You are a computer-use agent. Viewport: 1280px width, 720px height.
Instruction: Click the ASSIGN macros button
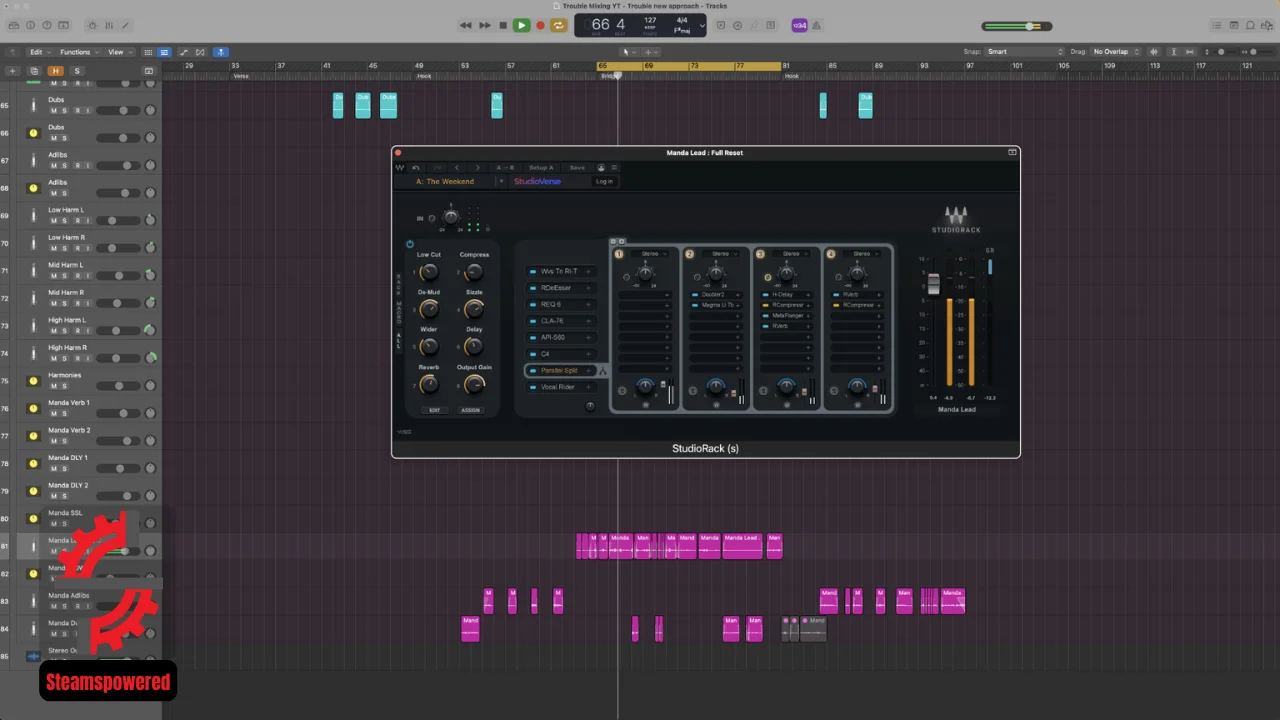coord(470,410)
